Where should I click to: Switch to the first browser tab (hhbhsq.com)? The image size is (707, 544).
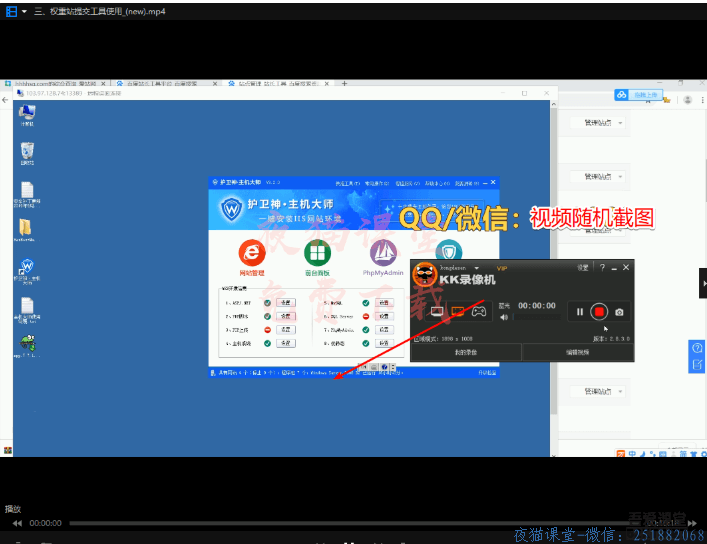click(54, 83)
